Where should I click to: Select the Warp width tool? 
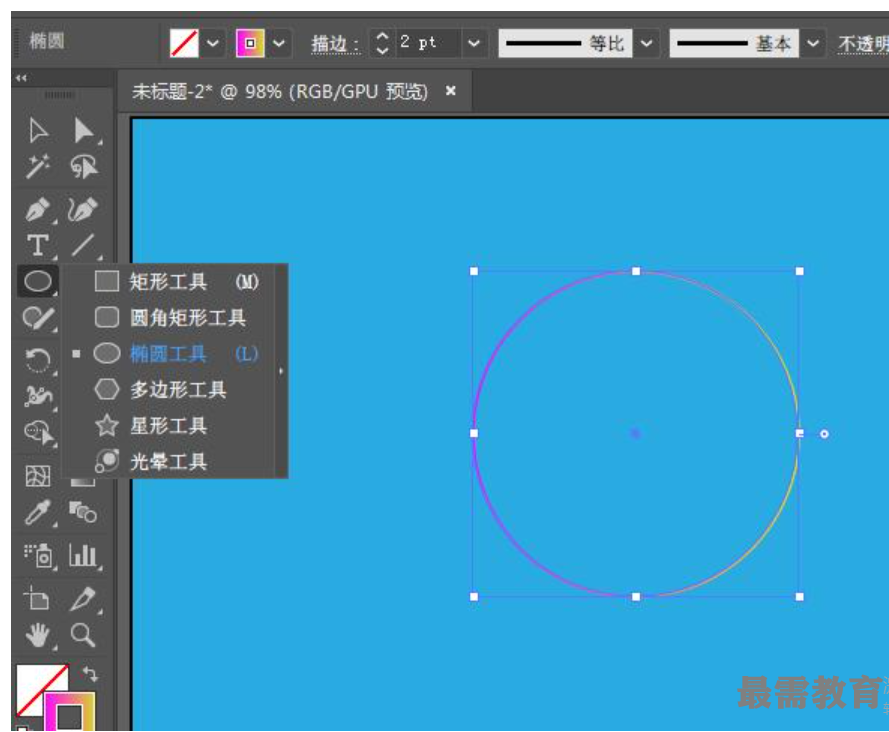[38, 396]
